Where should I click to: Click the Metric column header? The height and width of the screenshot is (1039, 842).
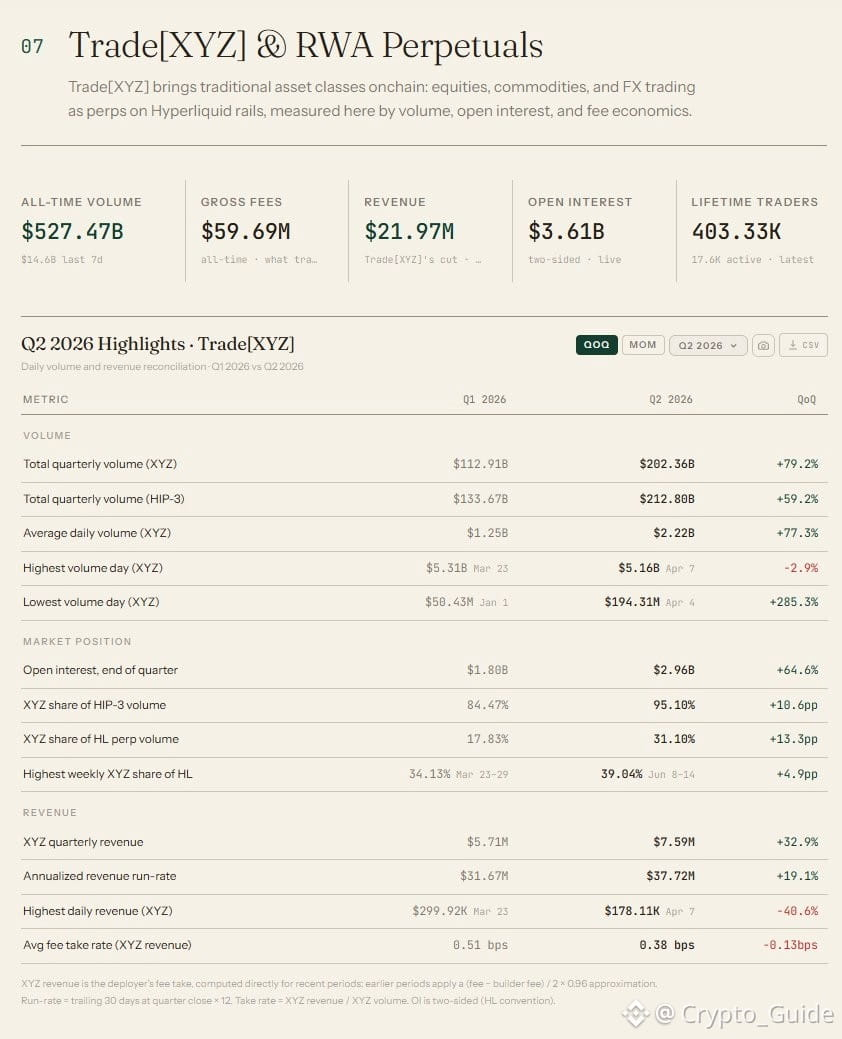point(46,400)
